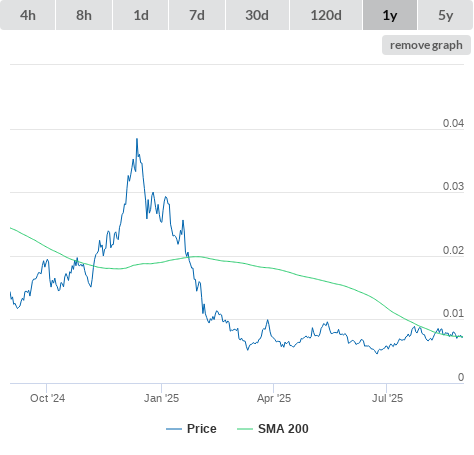Click the Apr '25 axis label

tap(274, 398)
